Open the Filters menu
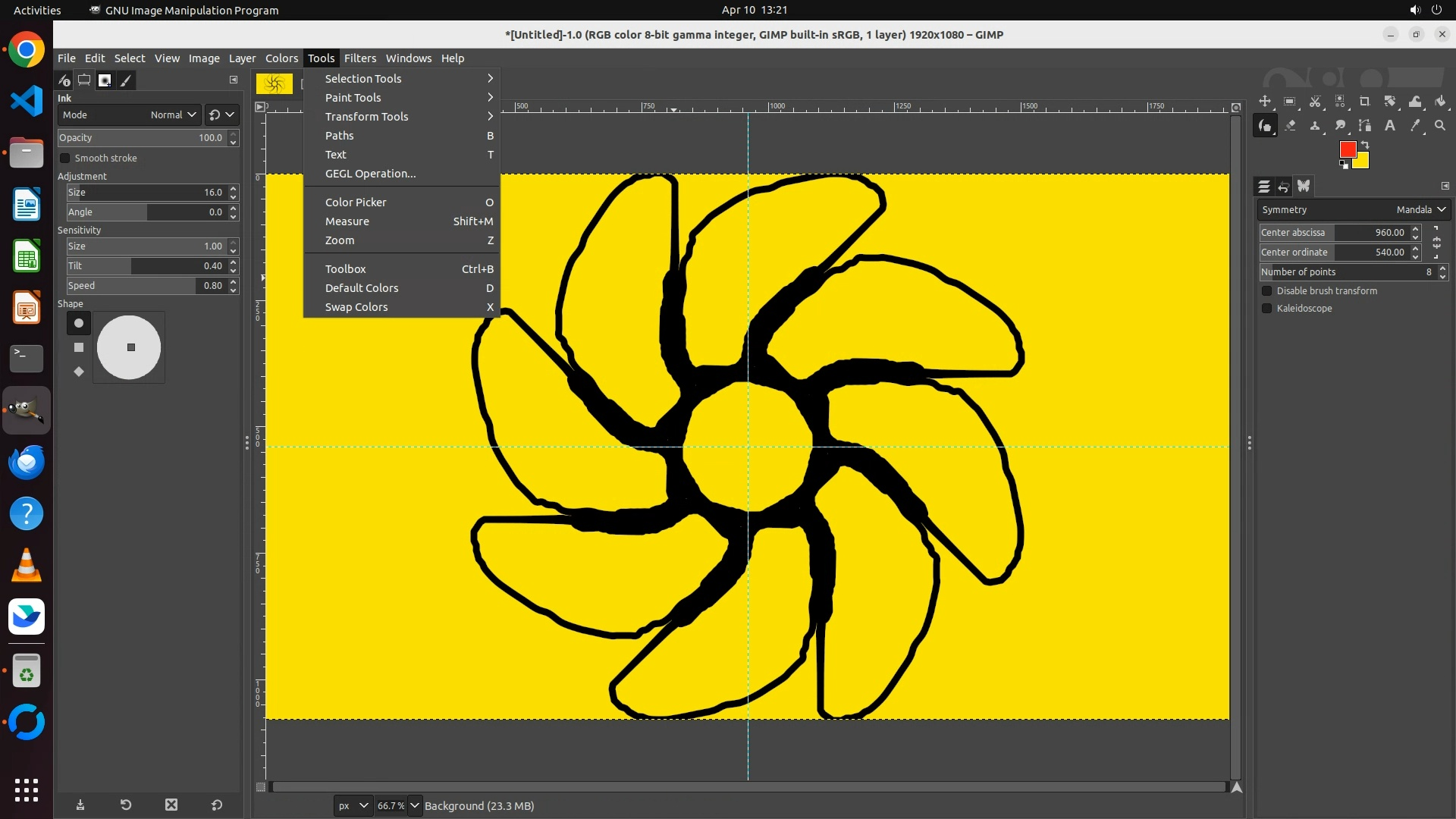This screenshot has height=819, width=1456. 359,58
